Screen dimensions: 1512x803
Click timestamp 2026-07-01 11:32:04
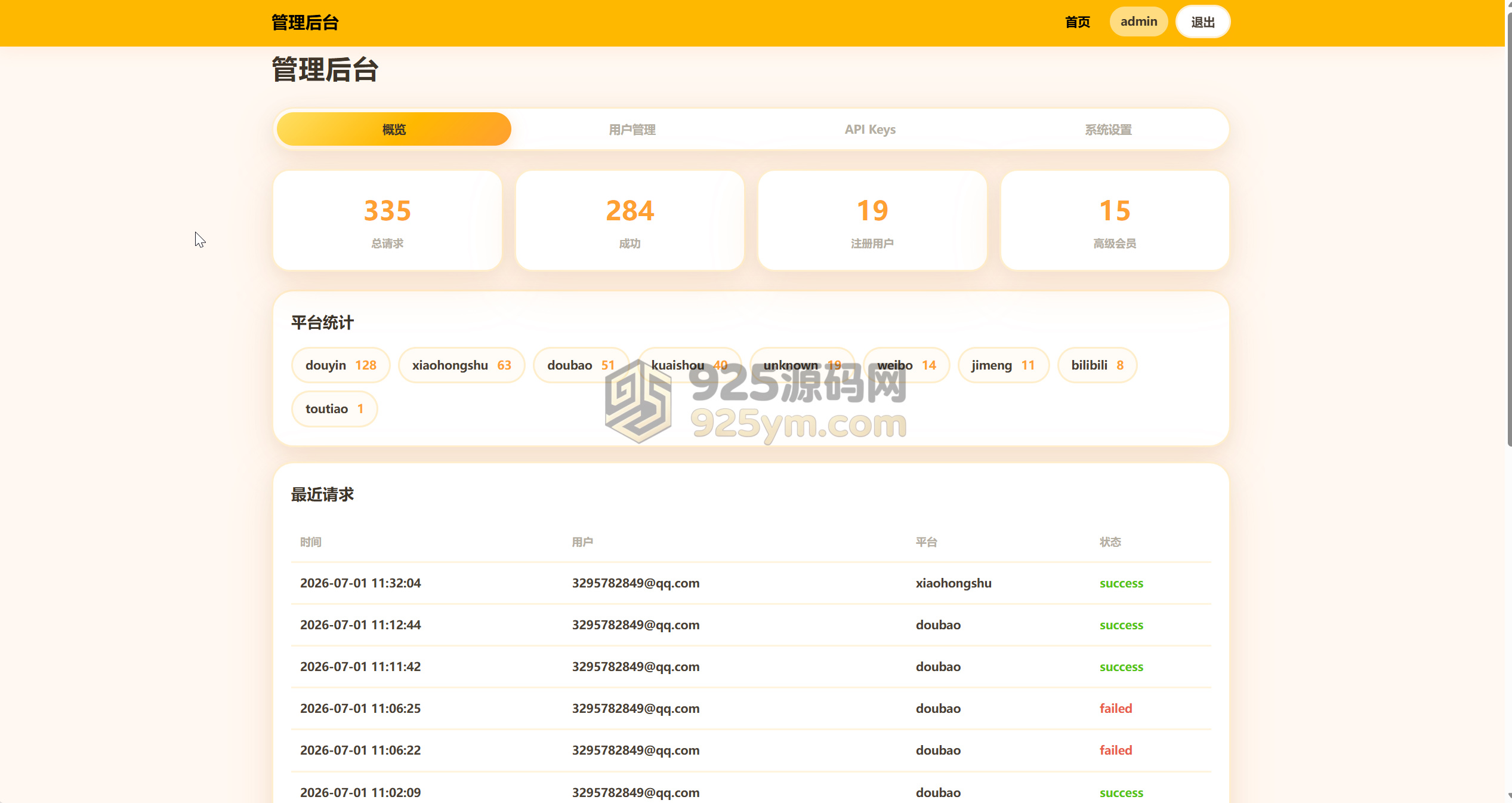360,583
